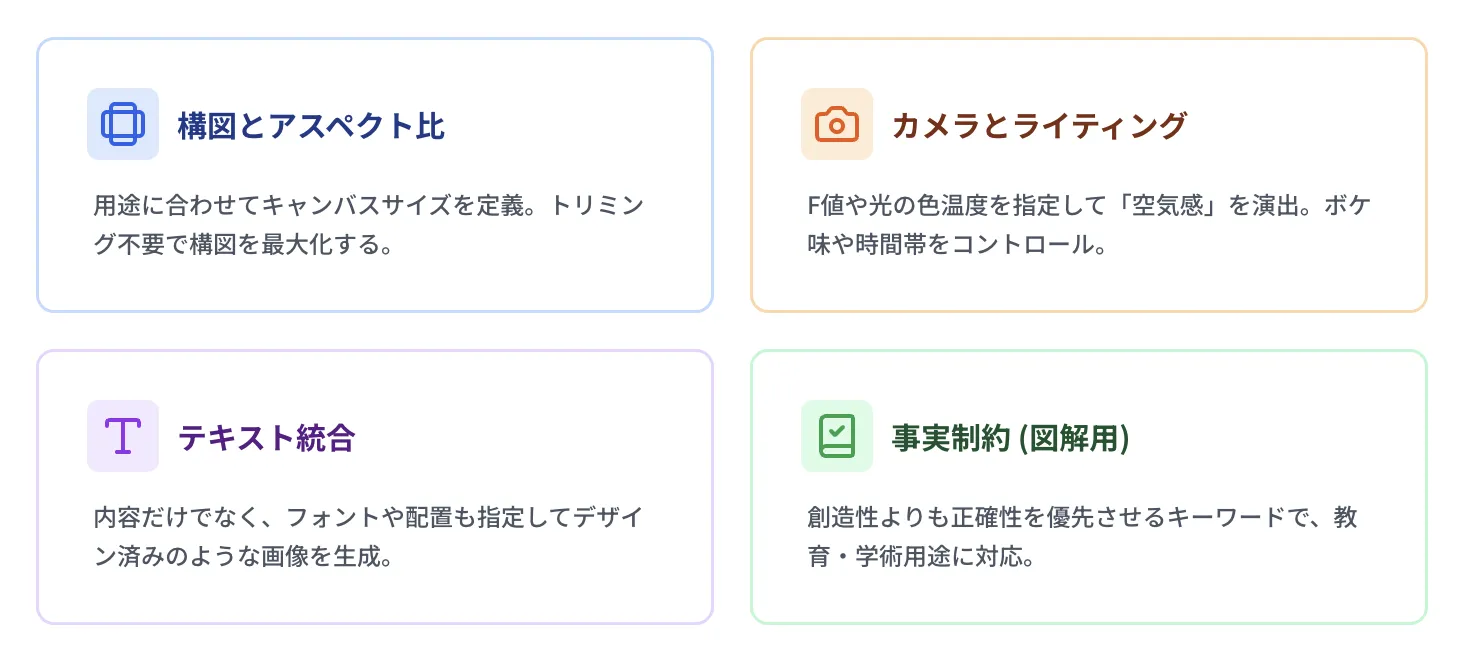Click the purple icon badge in text card
1470x668 pixels.
tap(122, 436)
